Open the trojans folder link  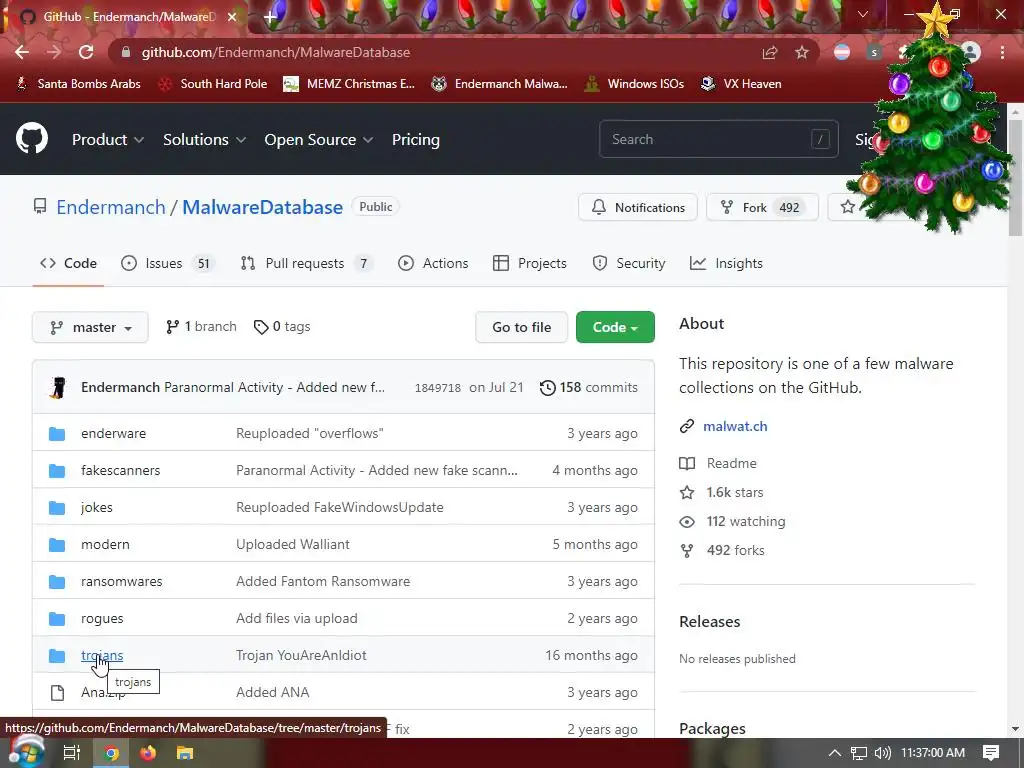pos(102,655)
